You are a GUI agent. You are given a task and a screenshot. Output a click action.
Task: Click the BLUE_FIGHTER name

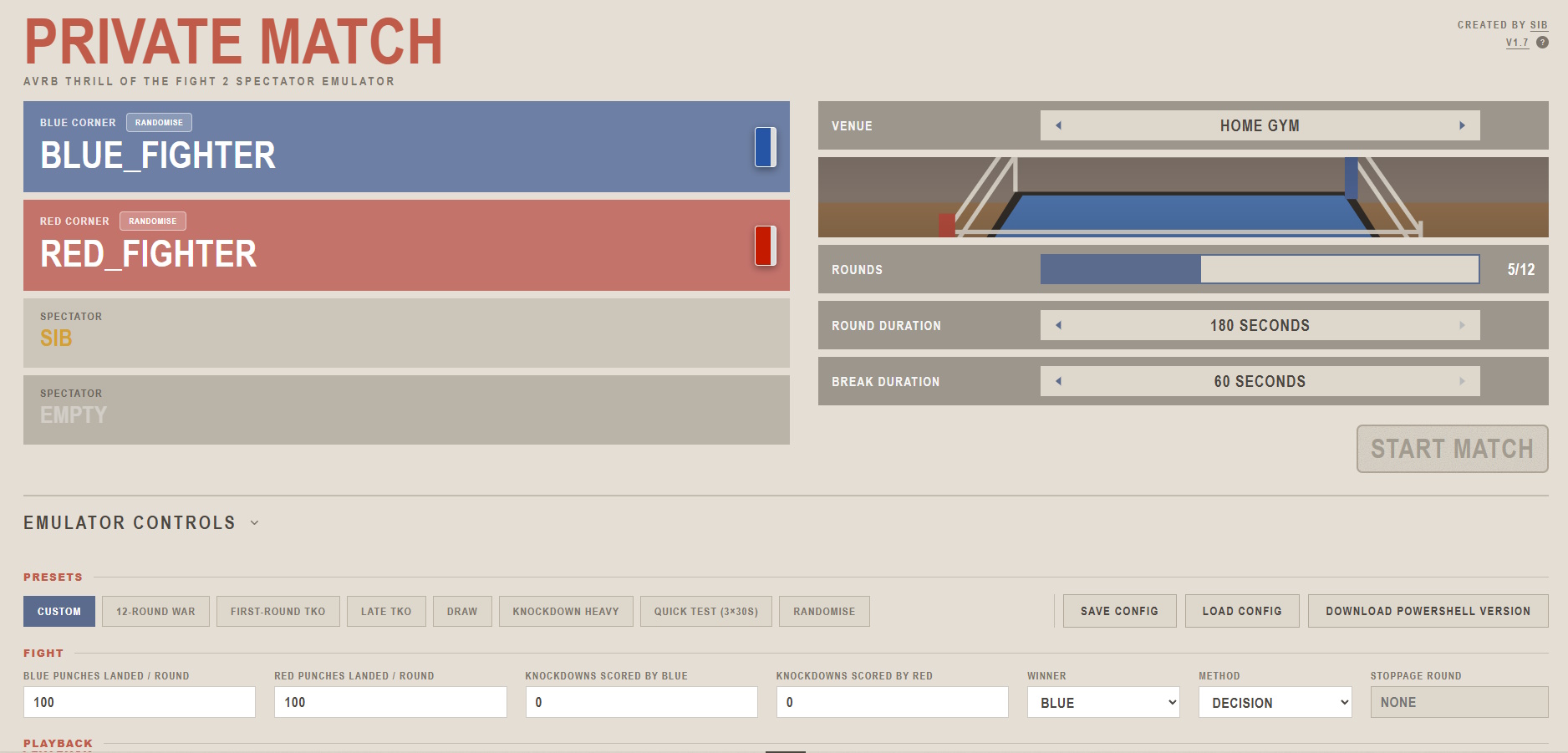tap(158, 155)
